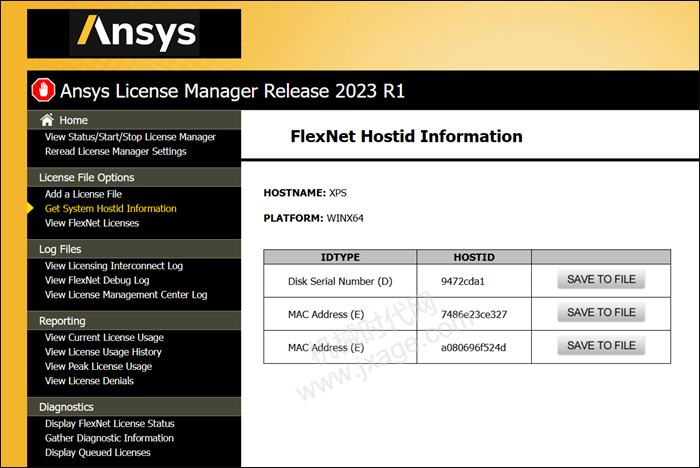This screenshot has height=468, width=700.
Task: Open View FlexNet Licenses
Action: click(x=92, y=223)
